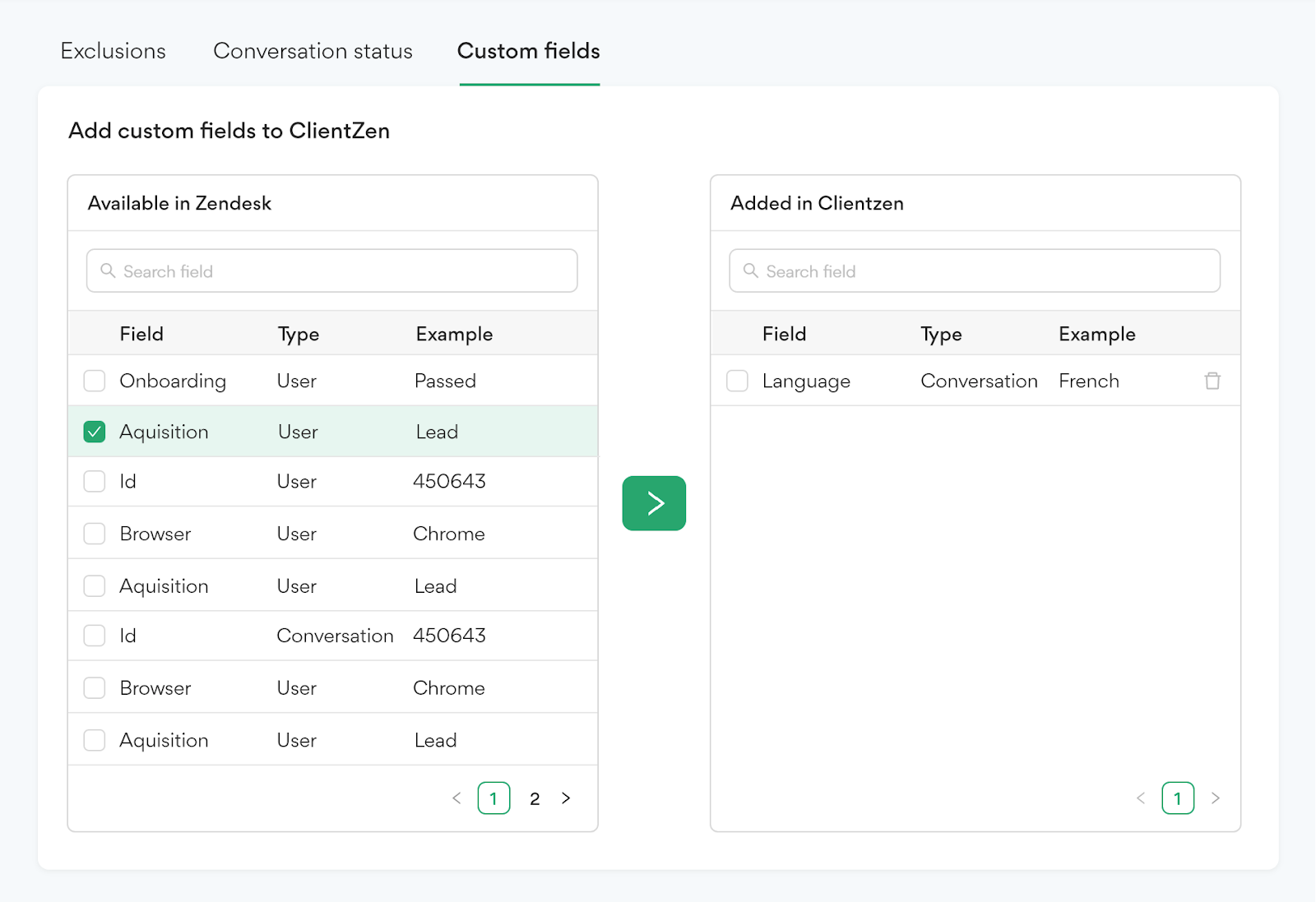Click the Field column header in Clientzen table
1316x902 pixels.
(x=784, y=334)
